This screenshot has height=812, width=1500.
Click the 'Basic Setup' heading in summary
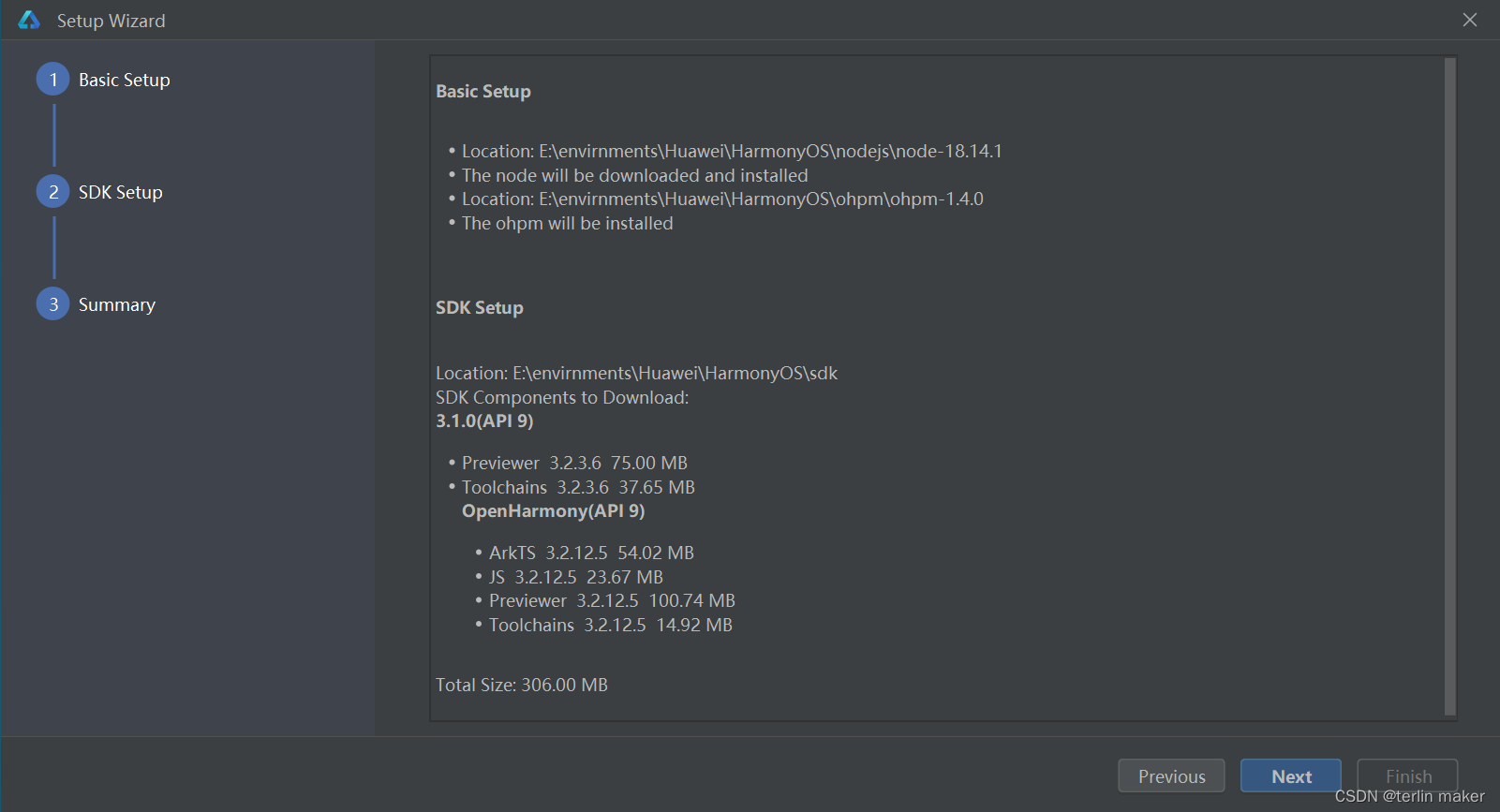click(x=483, y=91)
